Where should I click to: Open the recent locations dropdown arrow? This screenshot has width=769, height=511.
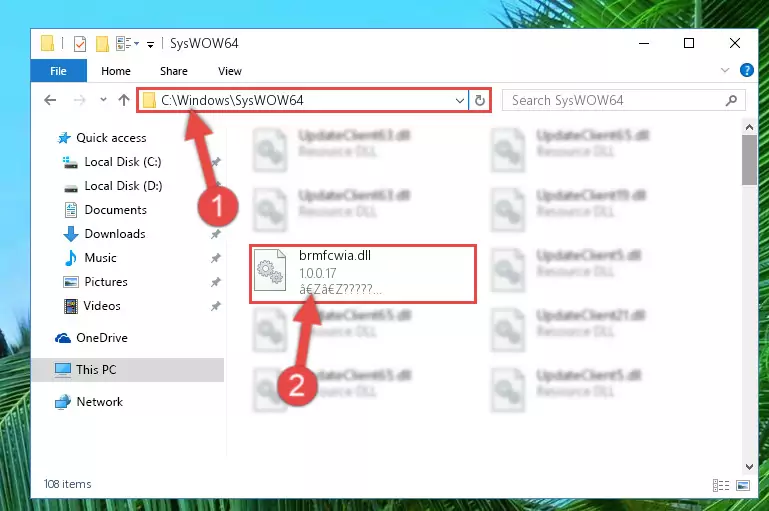coord(103,100)
